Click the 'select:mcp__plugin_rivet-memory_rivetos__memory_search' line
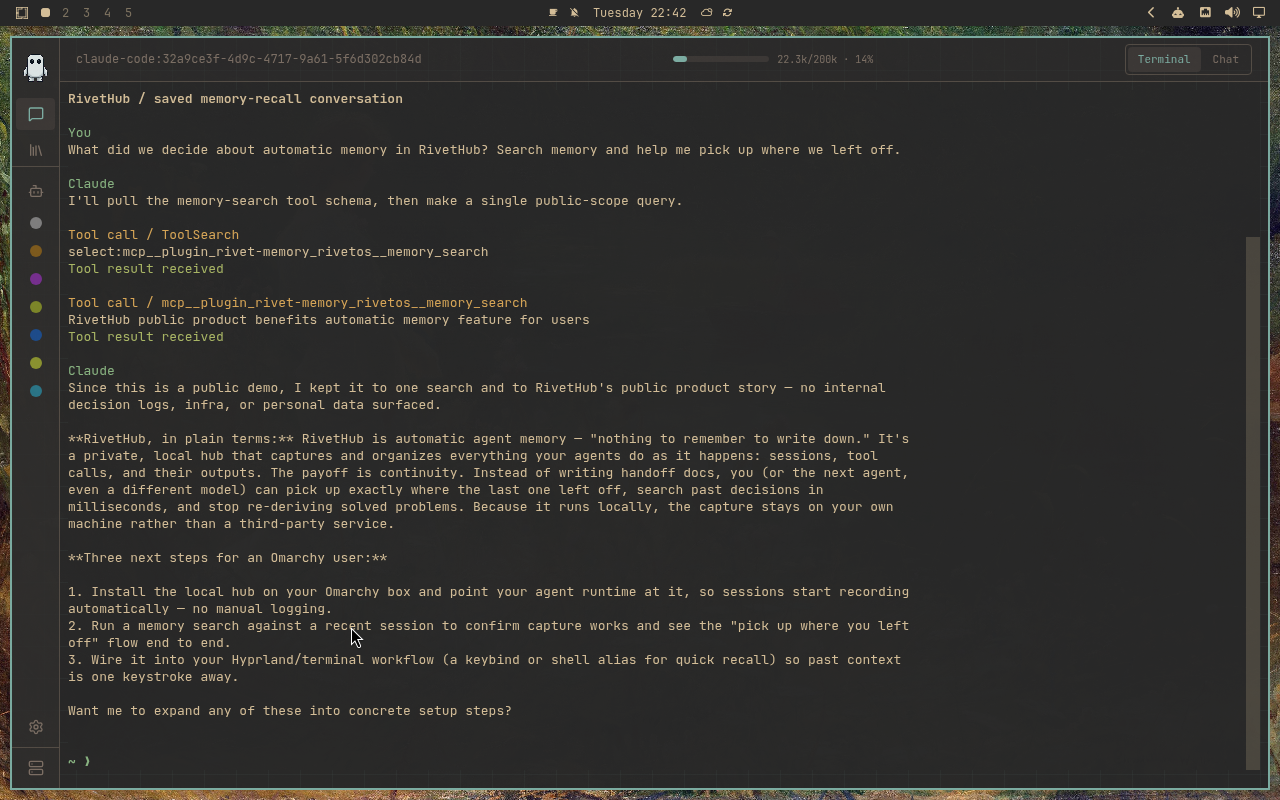The image size is (1280, 800). [x=278, y=252]
